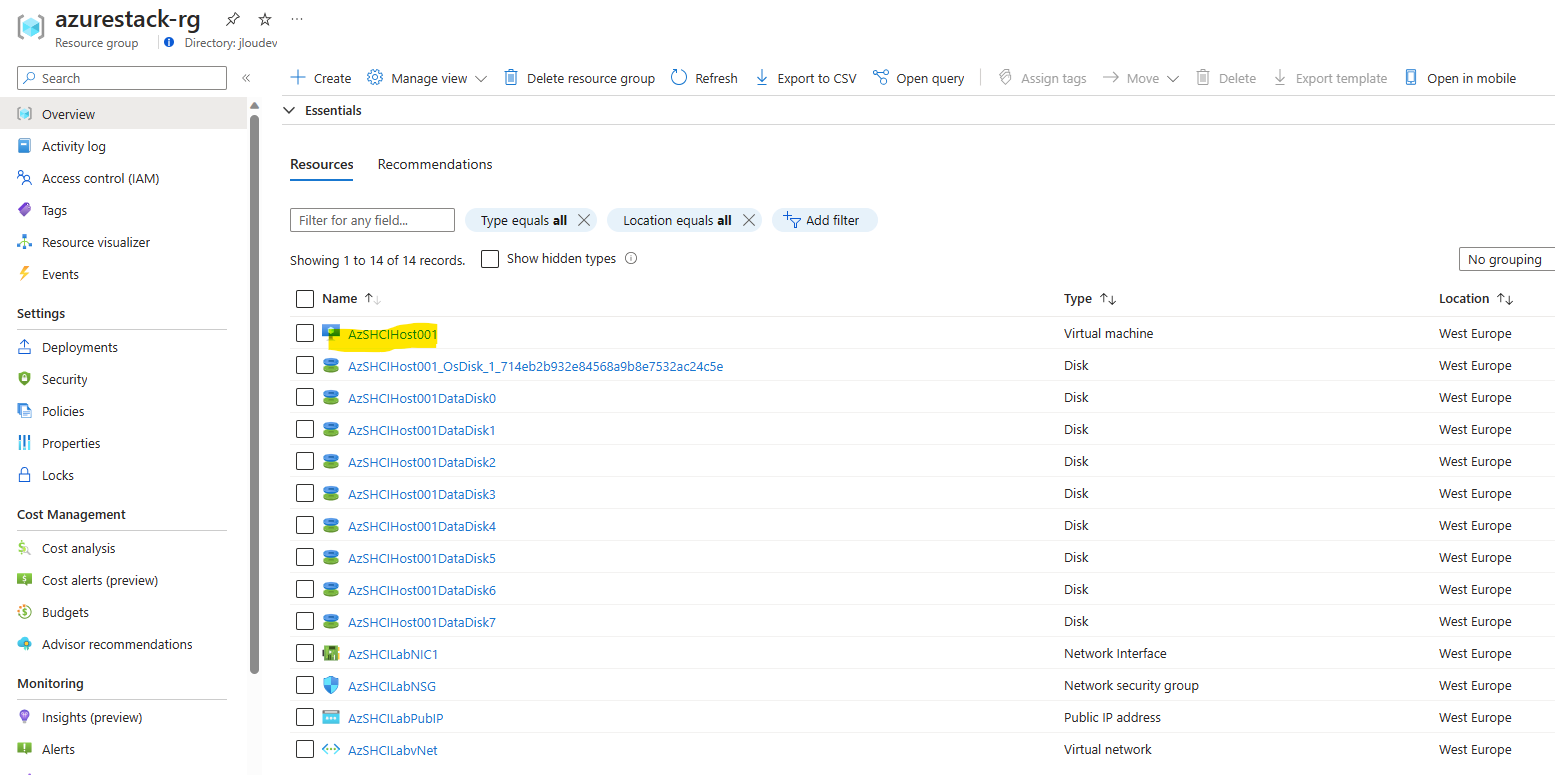Click Open in mobile

pos(1460,78)
